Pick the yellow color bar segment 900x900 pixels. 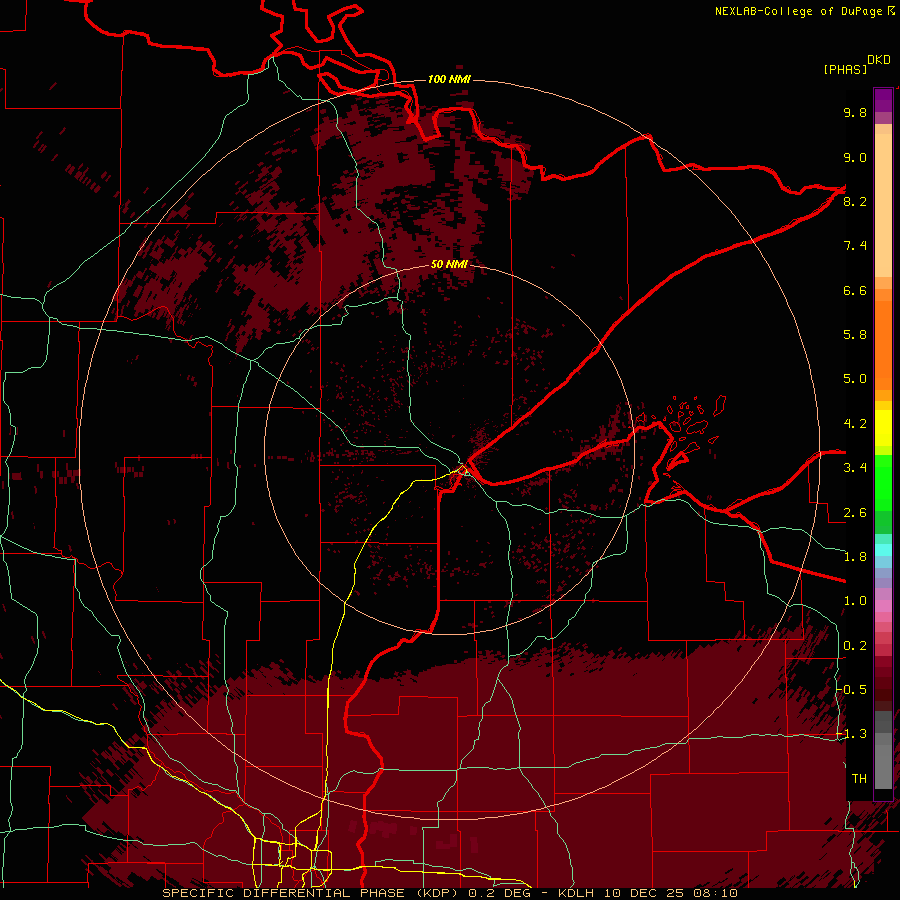[x=883, y=428]
